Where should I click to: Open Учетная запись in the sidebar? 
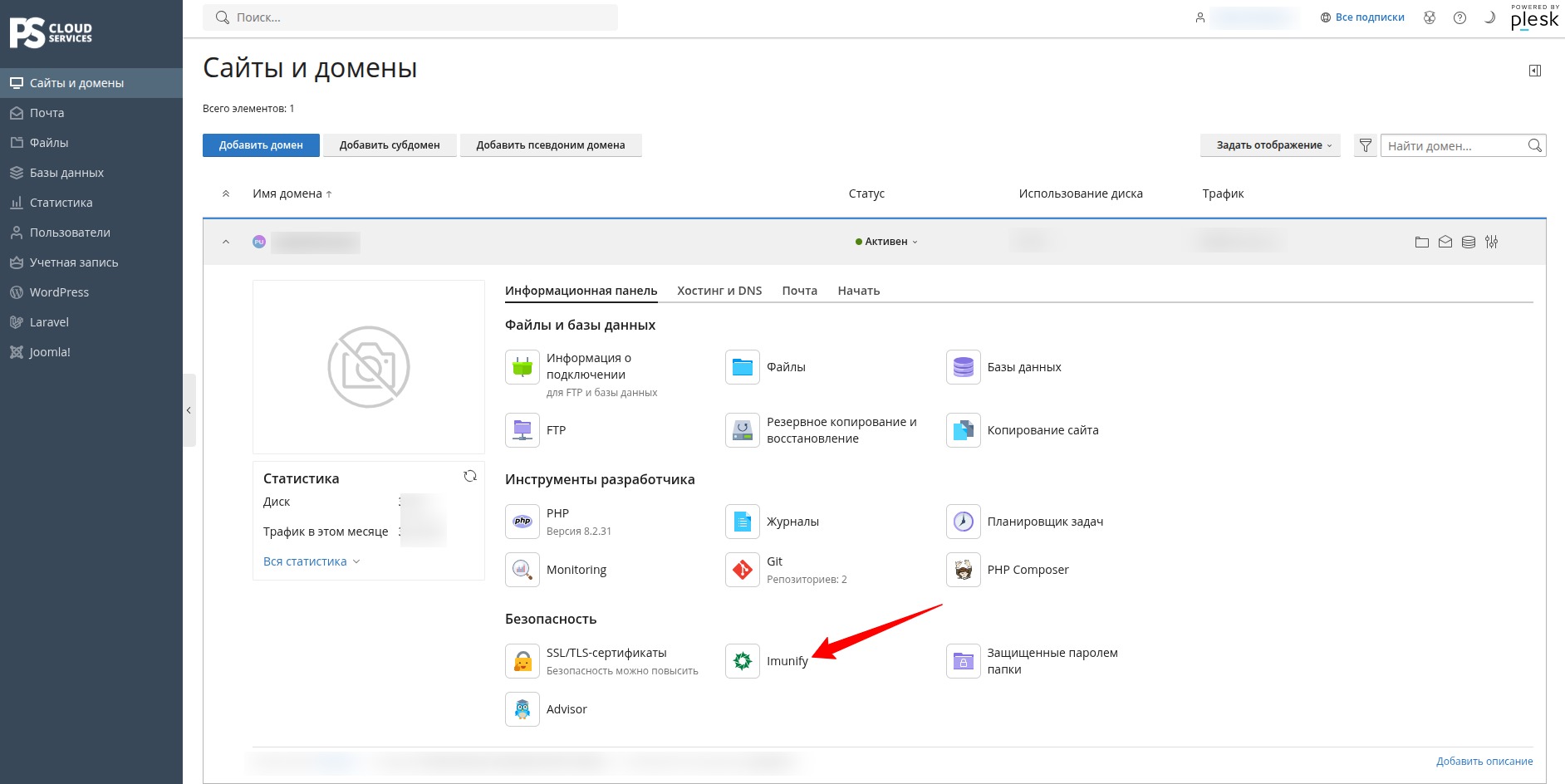[x=91, y=262]
